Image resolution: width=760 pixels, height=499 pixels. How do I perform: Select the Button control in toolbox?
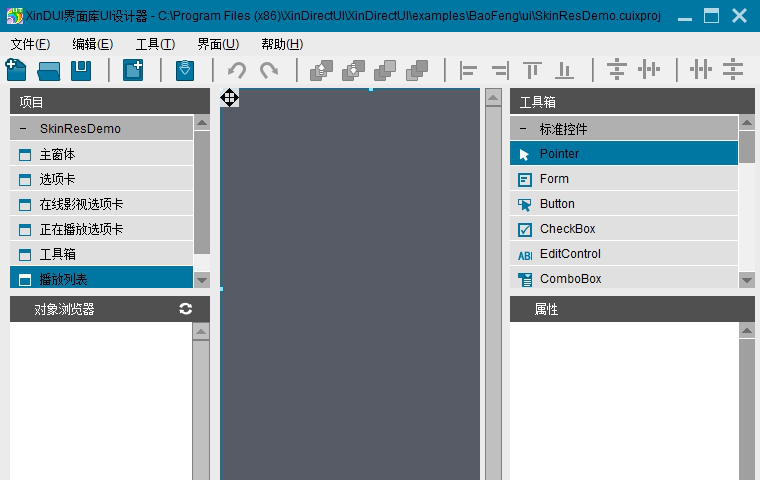(x=557, y=204)
